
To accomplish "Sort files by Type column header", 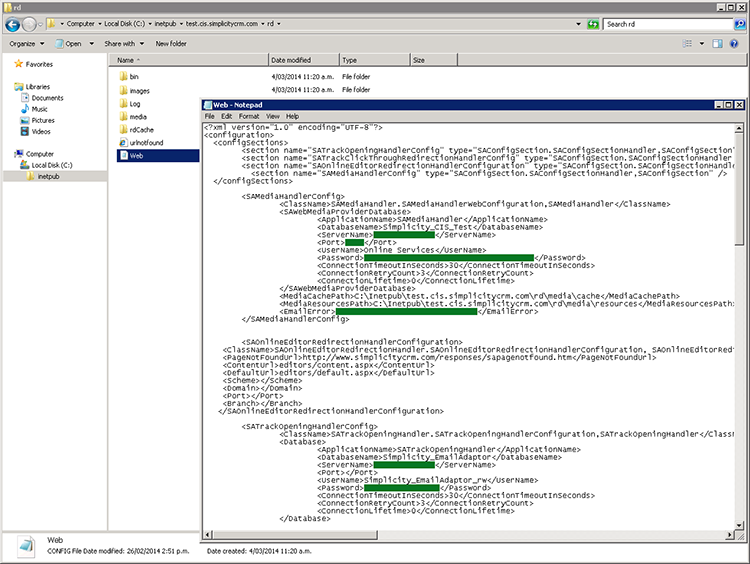I will tap(375, 60).
